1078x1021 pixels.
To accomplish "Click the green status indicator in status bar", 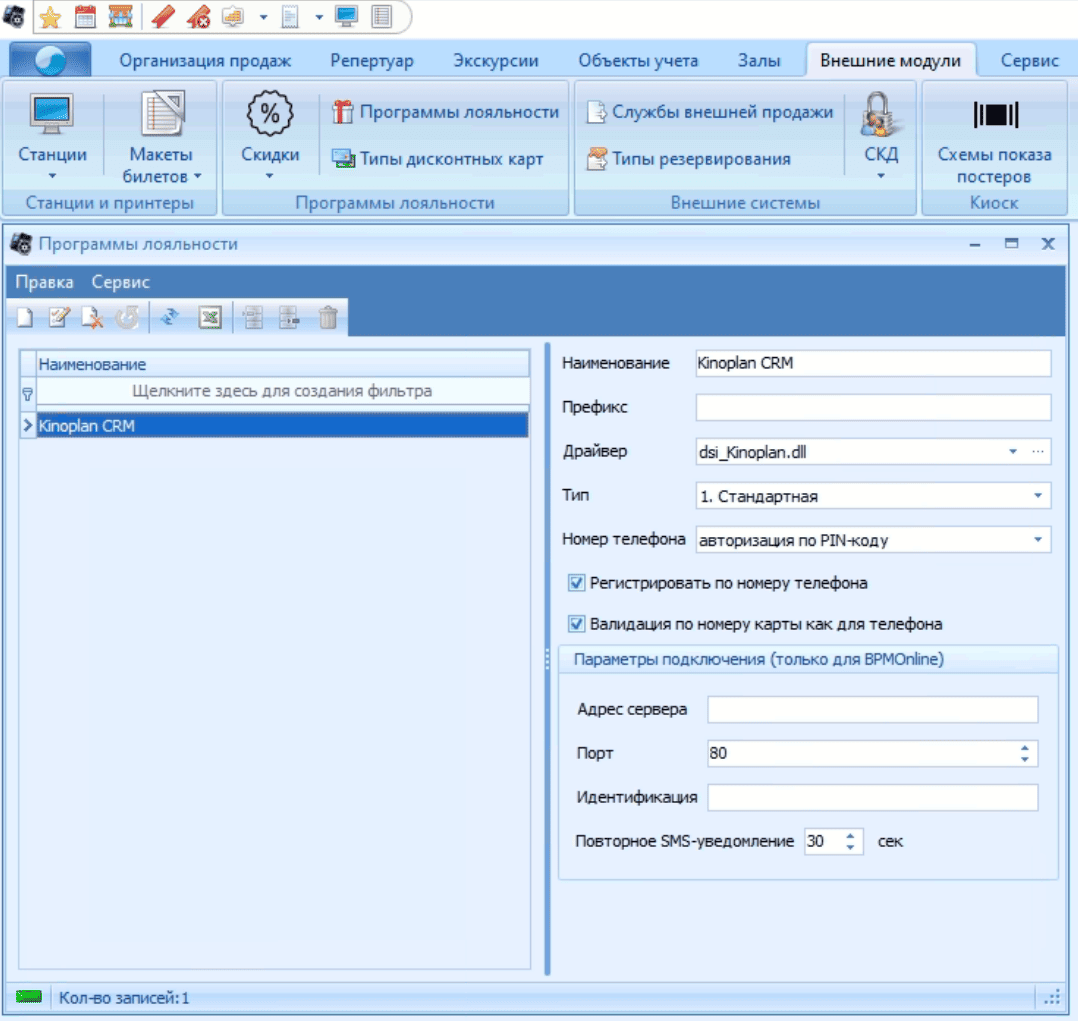I will pos(29,997).
